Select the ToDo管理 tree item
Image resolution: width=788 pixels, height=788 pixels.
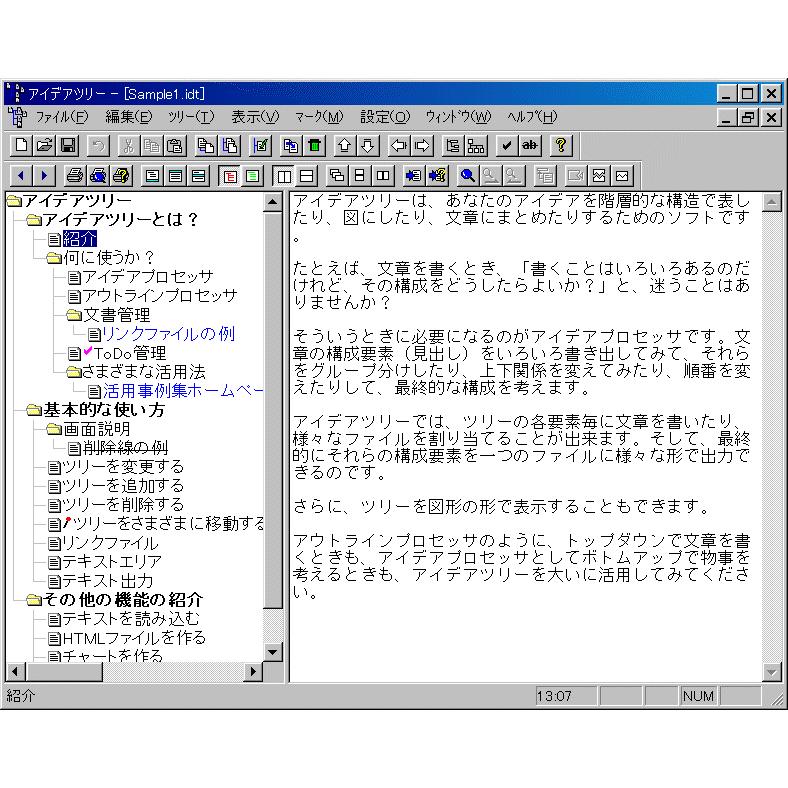(x=129, y=353)
